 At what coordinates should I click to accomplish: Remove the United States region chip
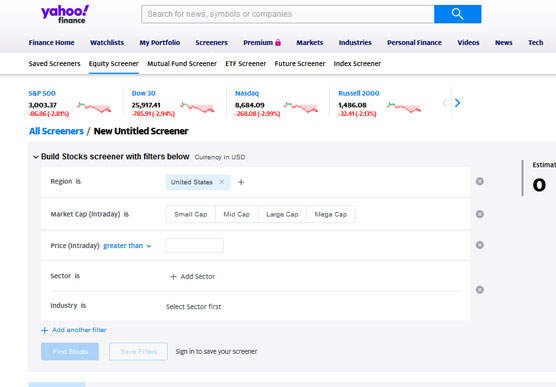tap(222, 182)
